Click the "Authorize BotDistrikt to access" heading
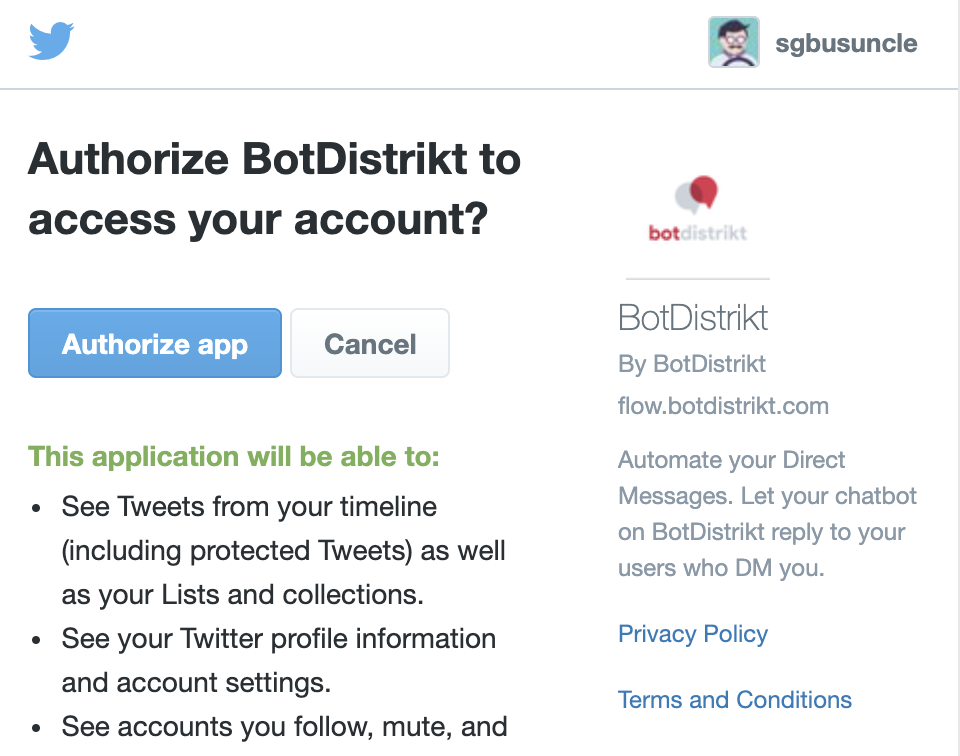Image resolution: width=960 pixels, height=756 pixels. (x=275, y=189)
